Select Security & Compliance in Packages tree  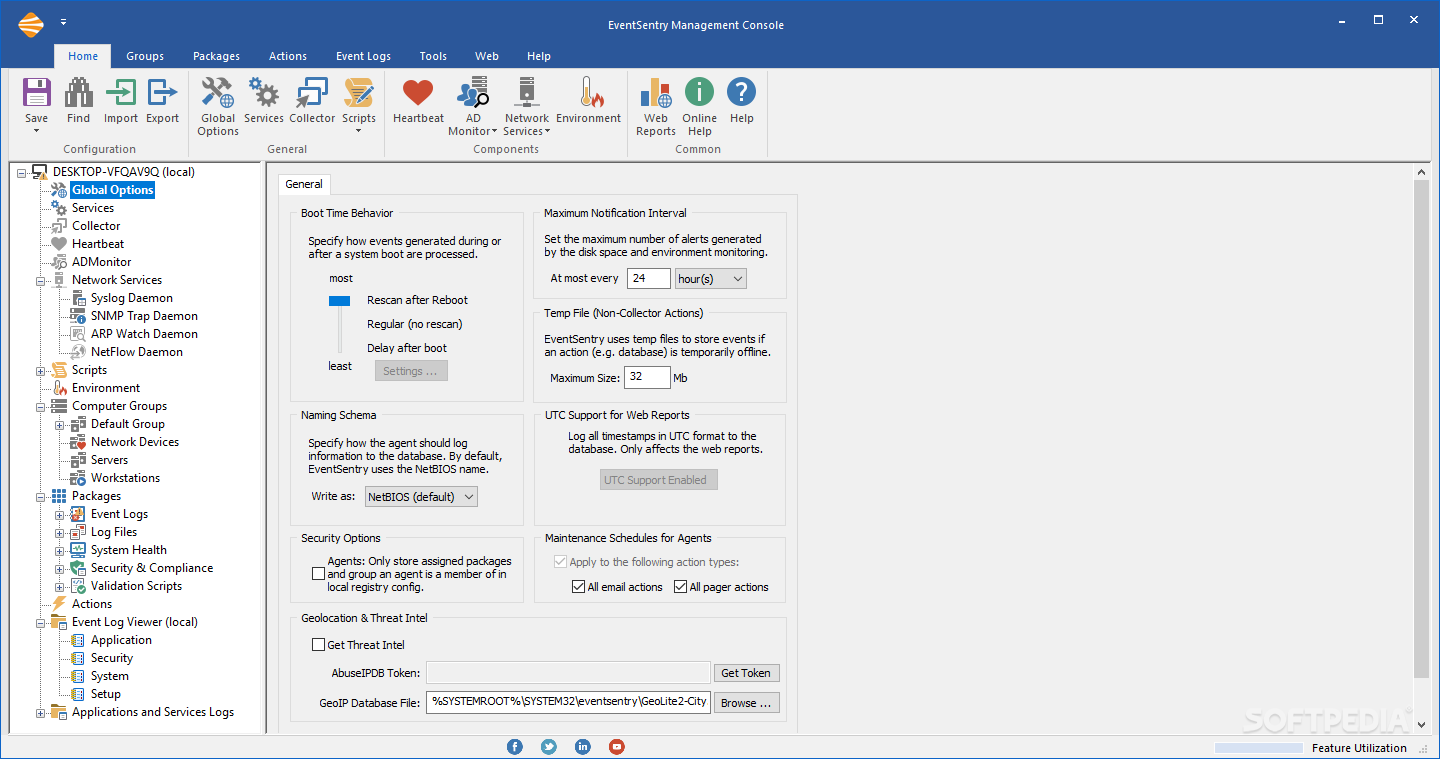point(152,568)
